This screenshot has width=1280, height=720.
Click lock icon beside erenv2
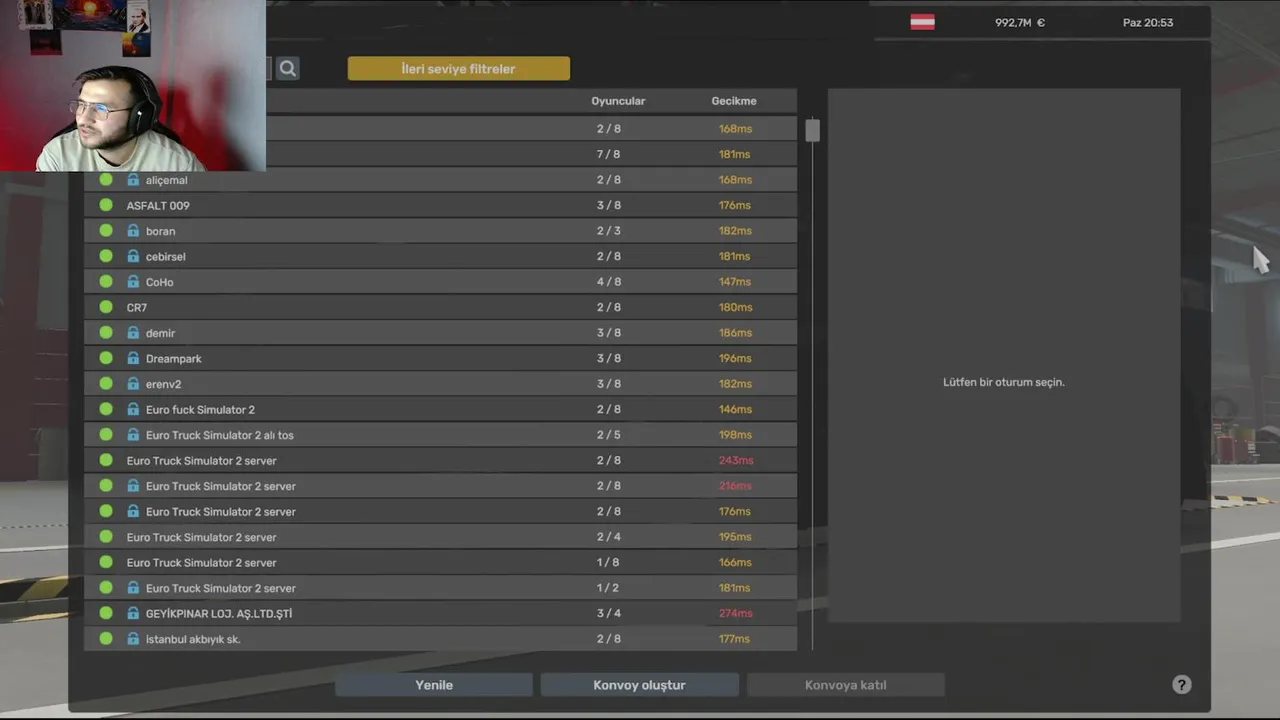[133, 384]
